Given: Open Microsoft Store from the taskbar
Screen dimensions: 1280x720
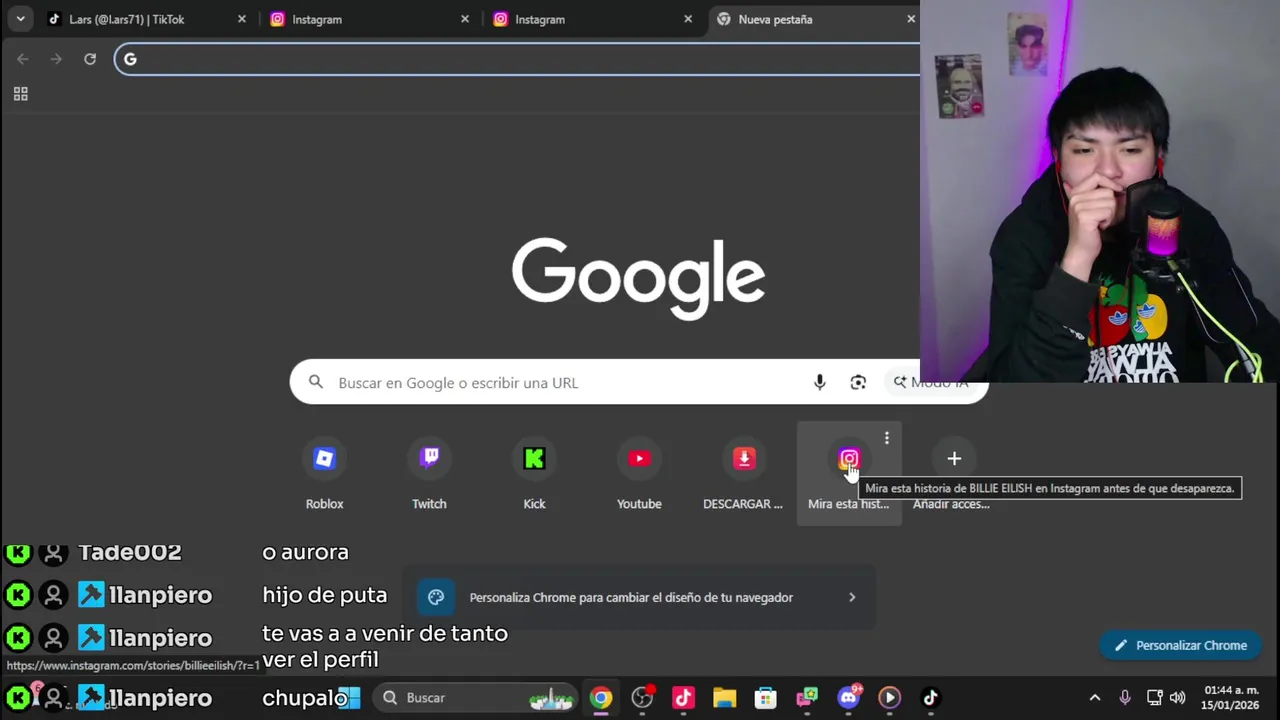Looking at the screenshot, I should click(766, 698).
